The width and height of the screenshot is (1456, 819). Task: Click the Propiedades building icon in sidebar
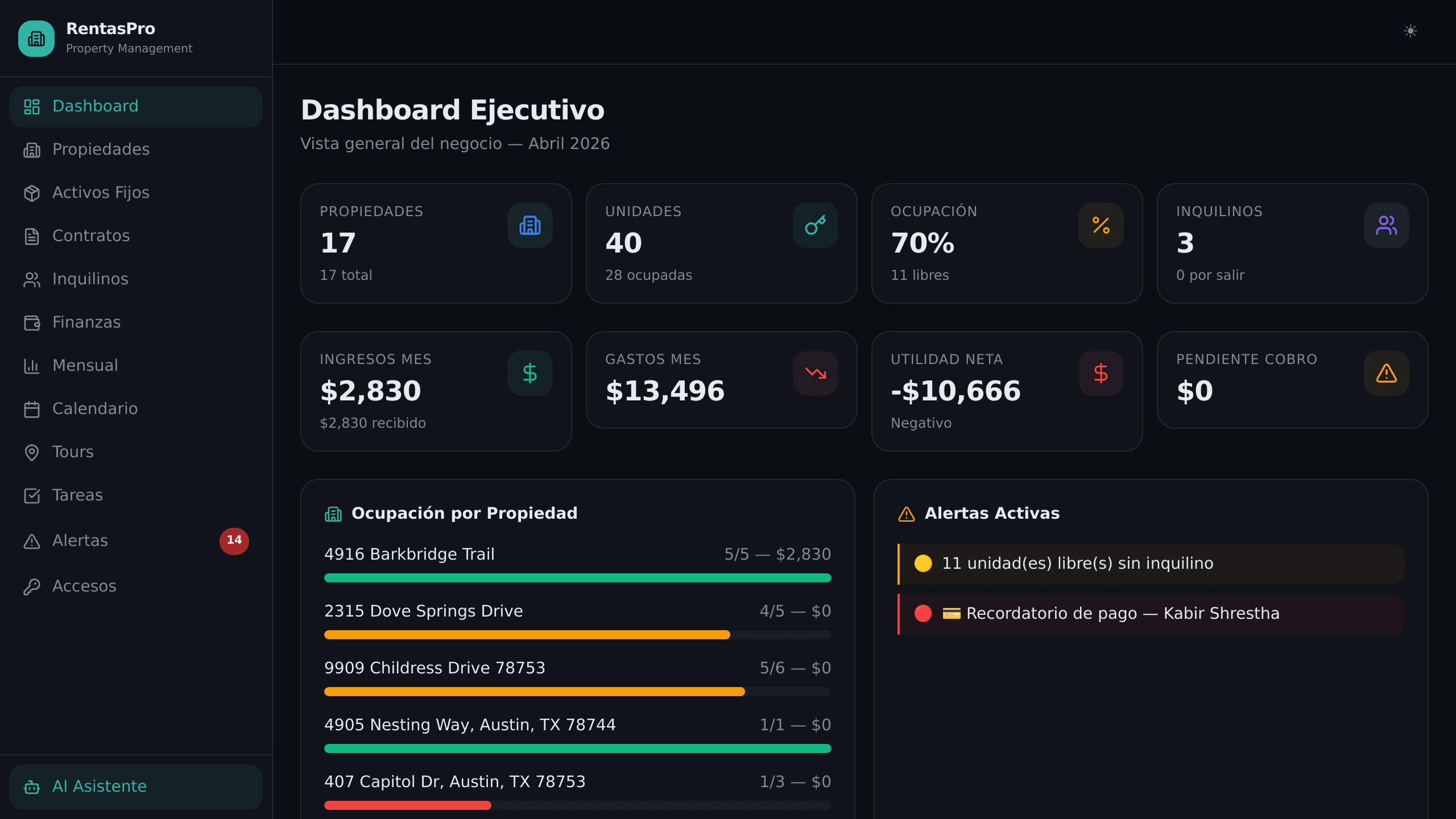click(32, 150)
